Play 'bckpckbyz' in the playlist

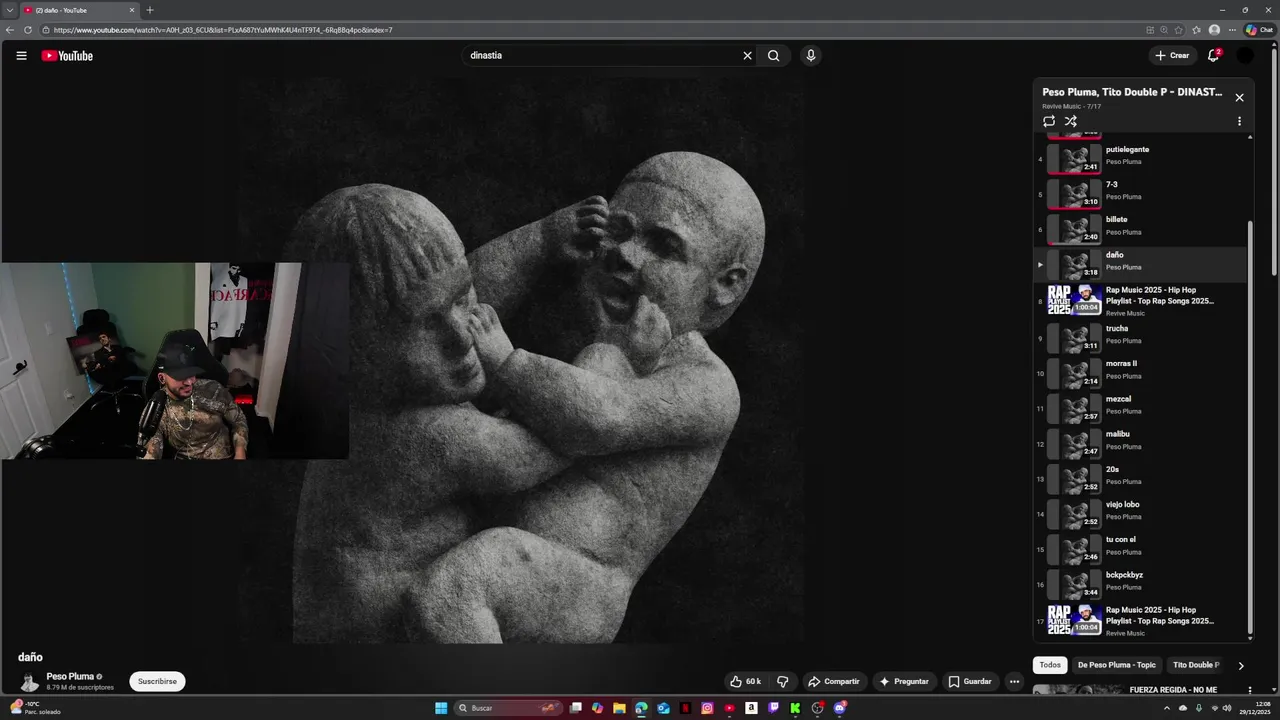click(x=1140, y=584)
